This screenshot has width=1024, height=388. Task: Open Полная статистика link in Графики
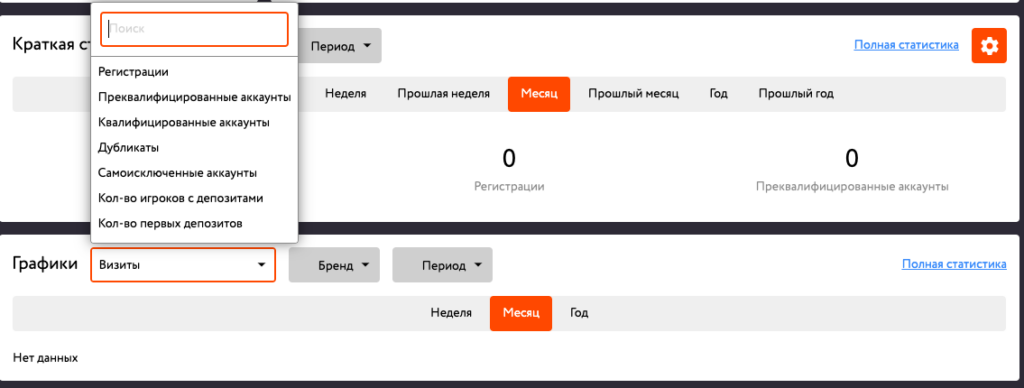(x=954, y=264)
